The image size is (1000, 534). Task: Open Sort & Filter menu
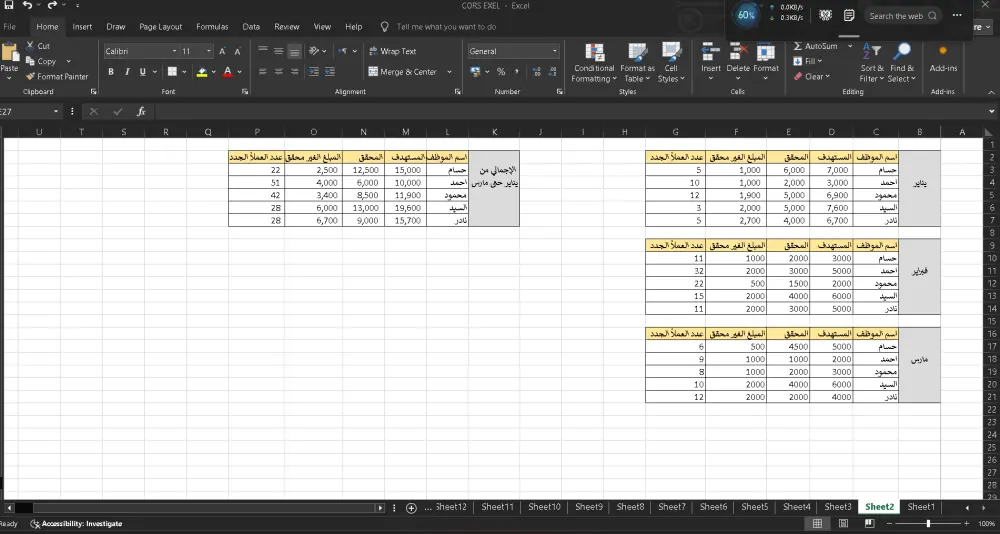tap(872, 63)
